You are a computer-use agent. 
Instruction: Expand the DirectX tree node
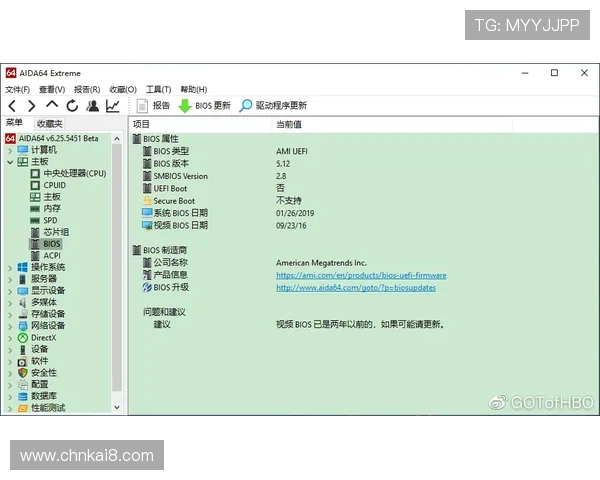point(10,338)
